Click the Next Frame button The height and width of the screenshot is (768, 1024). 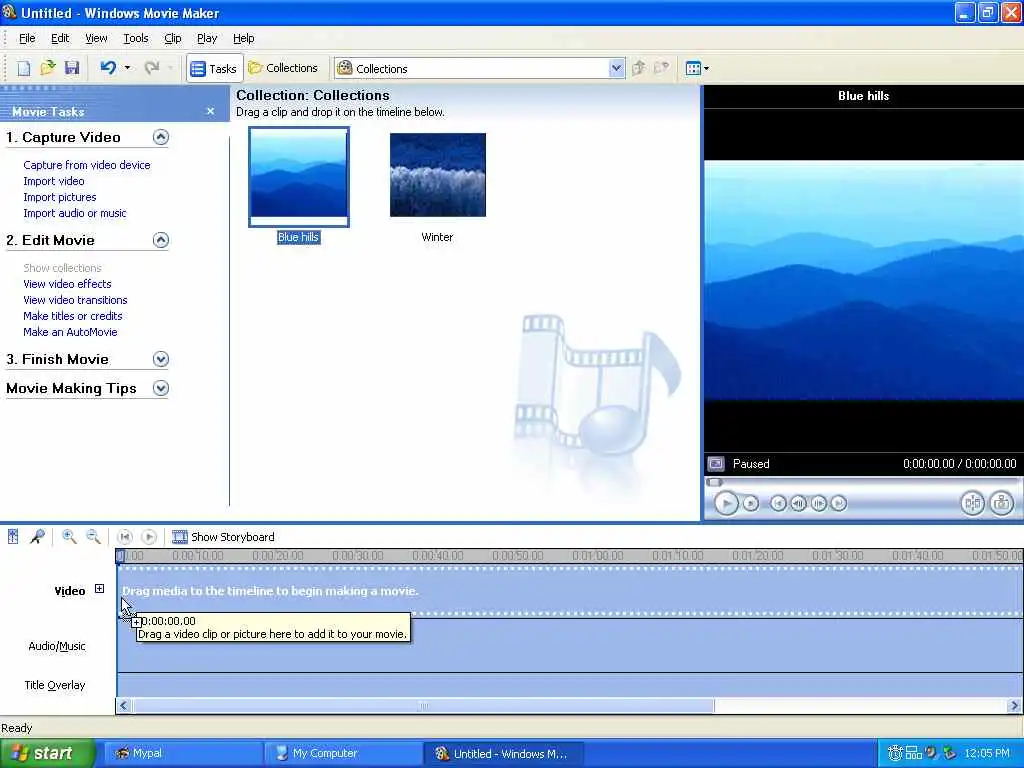click(x=818, y=504)
